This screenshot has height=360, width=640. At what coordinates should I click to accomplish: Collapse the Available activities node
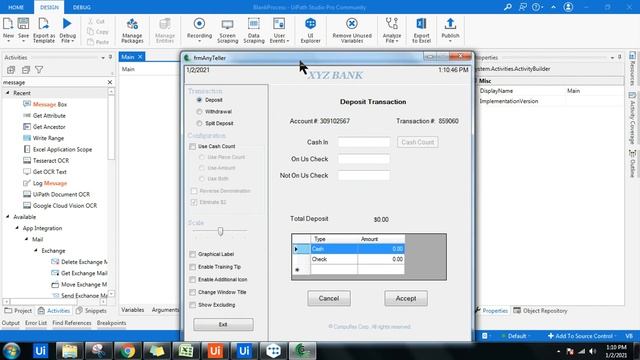tap(7, 217)
